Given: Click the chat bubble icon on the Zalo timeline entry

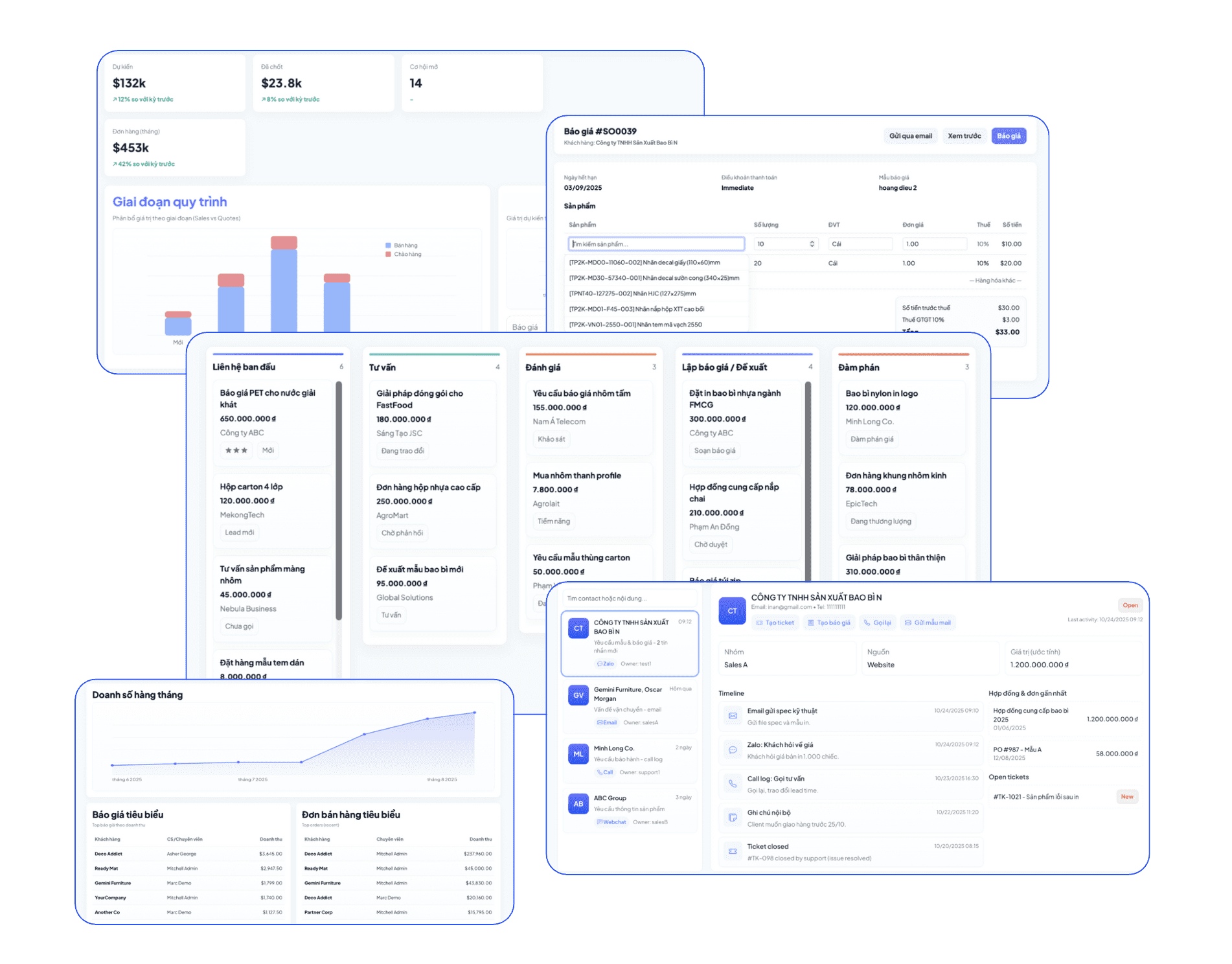Looking at the screenshot, I should [x=733, y=750].
